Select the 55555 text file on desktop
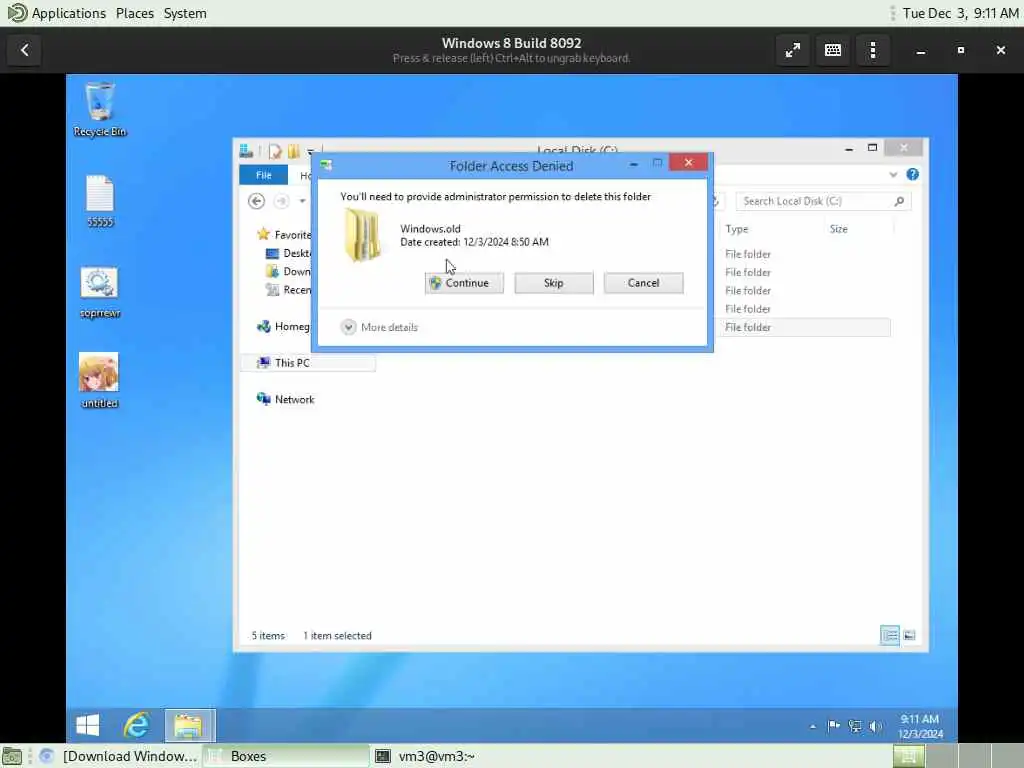 [x=100, y=201]
